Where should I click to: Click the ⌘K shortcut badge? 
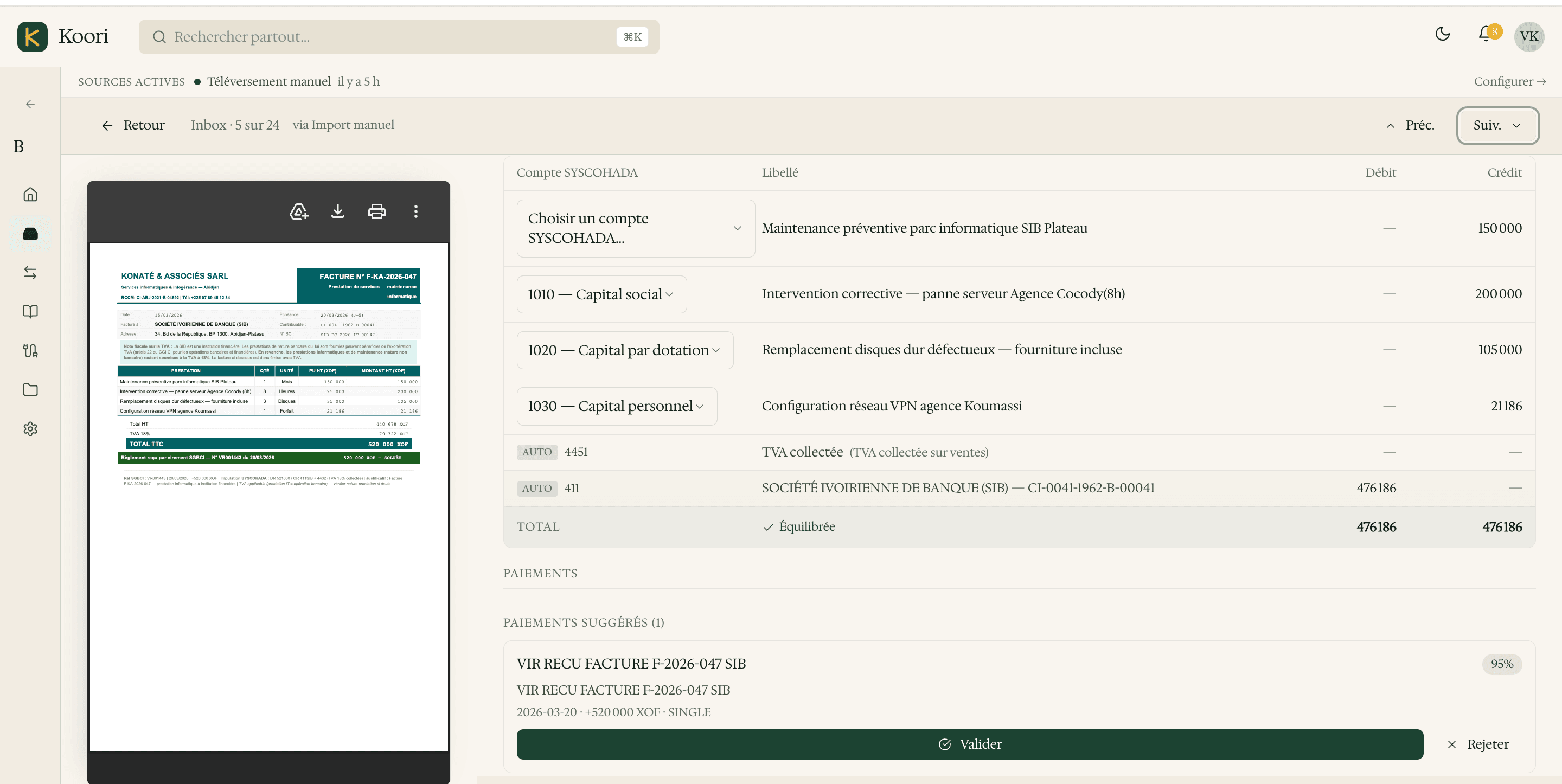[632, 37]
